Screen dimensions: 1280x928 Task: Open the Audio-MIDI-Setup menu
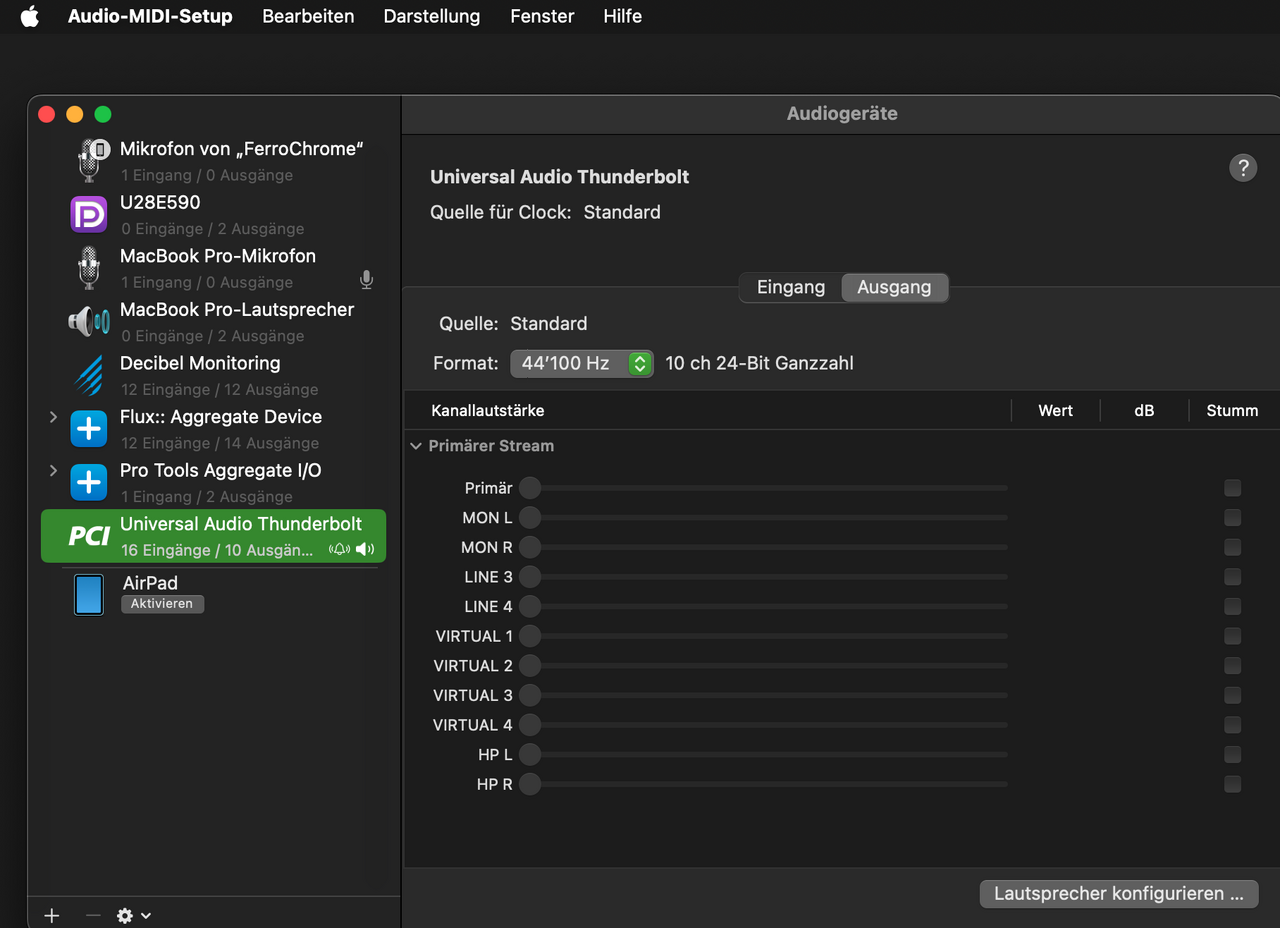[x=150, y=16]
